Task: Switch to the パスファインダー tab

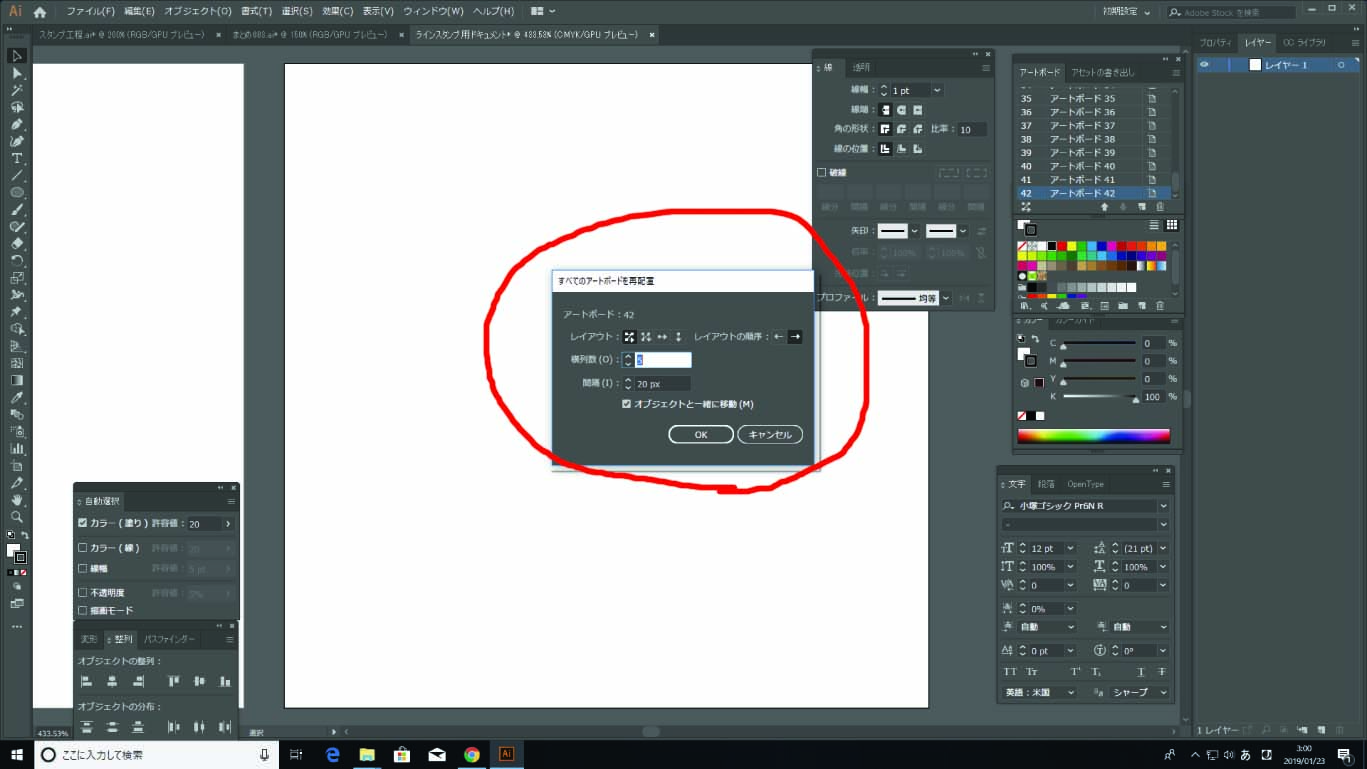Action: (x=169, y=638)
